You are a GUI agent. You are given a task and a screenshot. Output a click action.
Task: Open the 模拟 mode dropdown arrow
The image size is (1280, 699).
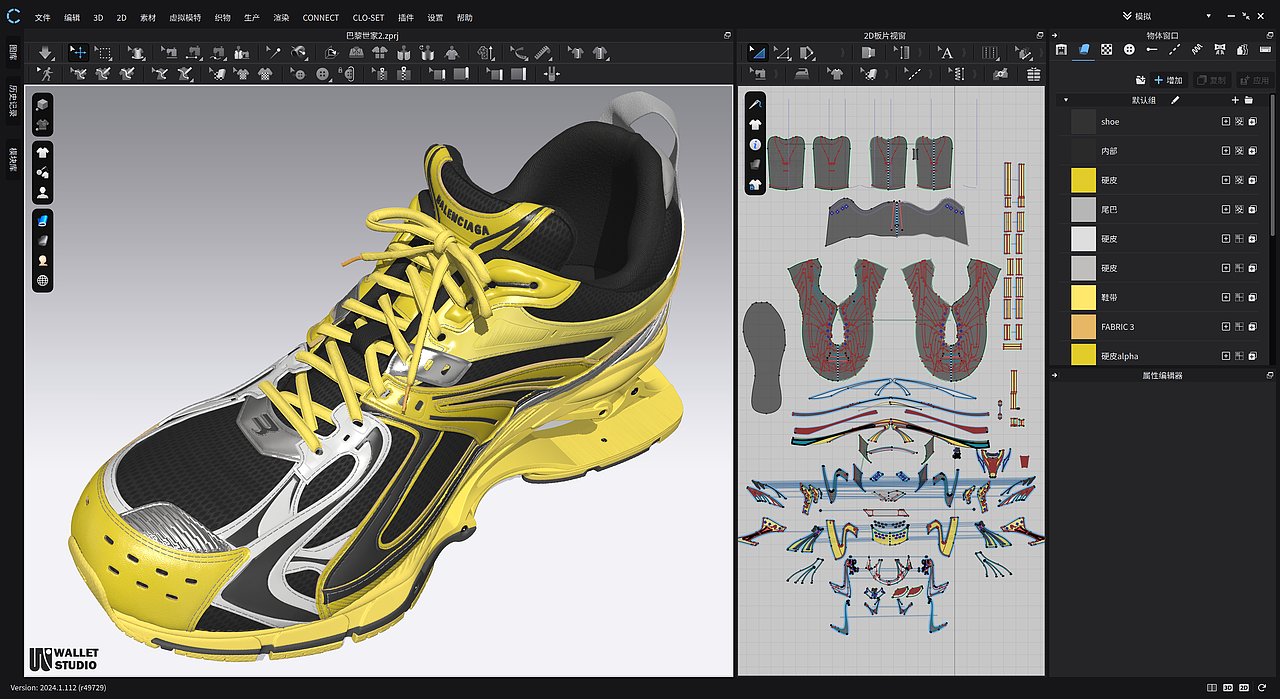tap(1209, 17)
